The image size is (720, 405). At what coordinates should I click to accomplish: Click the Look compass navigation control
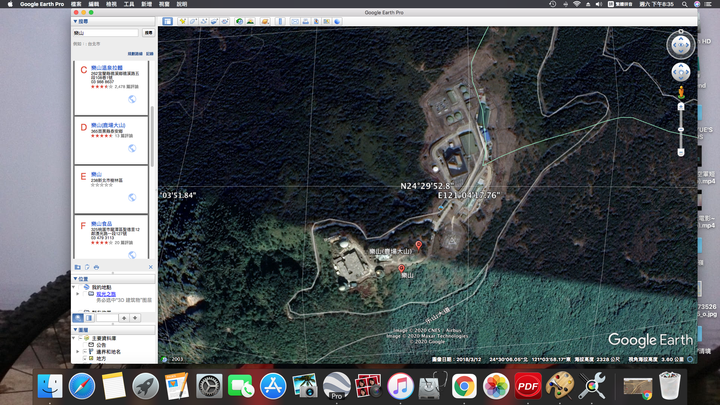click(x=680, y=44)
